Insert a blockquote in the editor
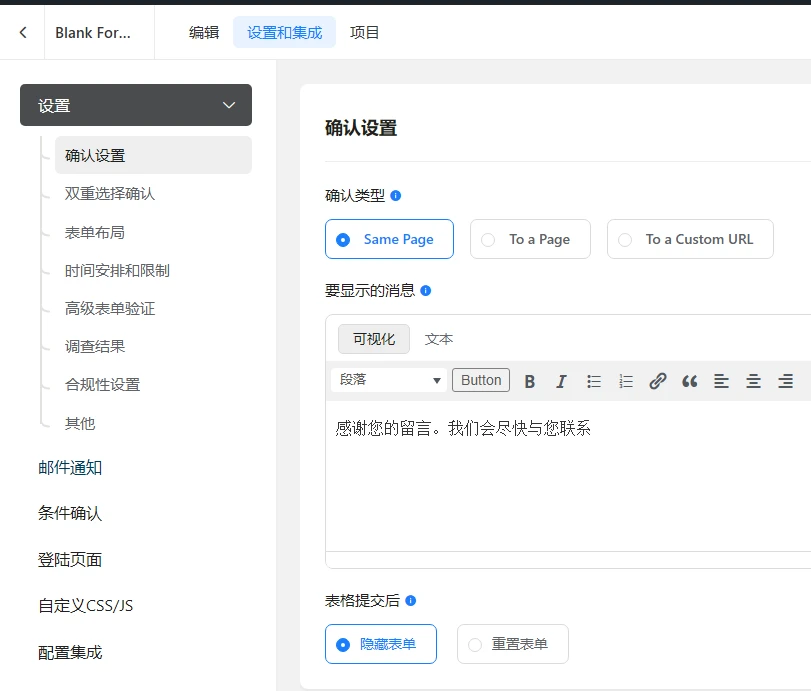This screenshot has width=811, height=691. point(689,380)
